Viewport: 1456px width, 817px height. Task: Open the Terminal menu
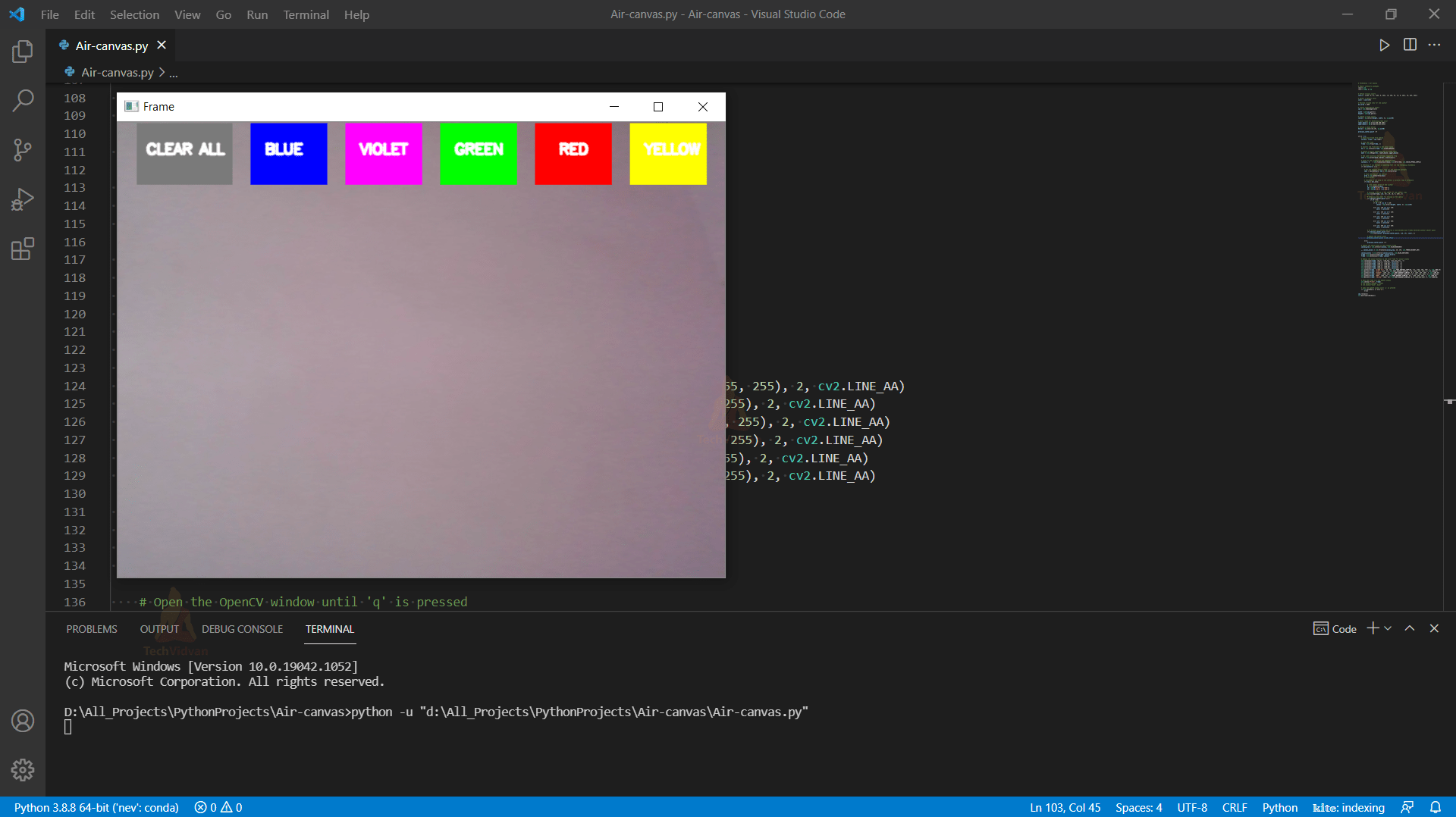(306, 14)
